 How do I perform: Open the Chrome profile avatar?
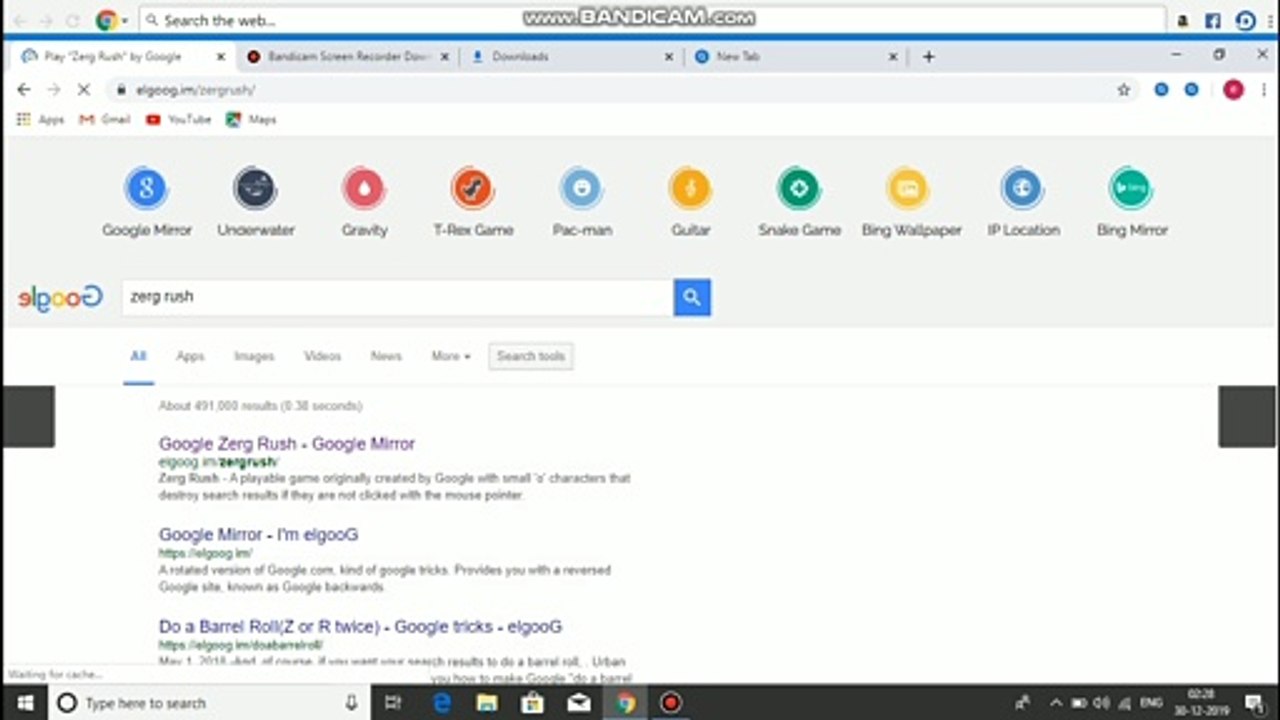tap(1233, 90)
